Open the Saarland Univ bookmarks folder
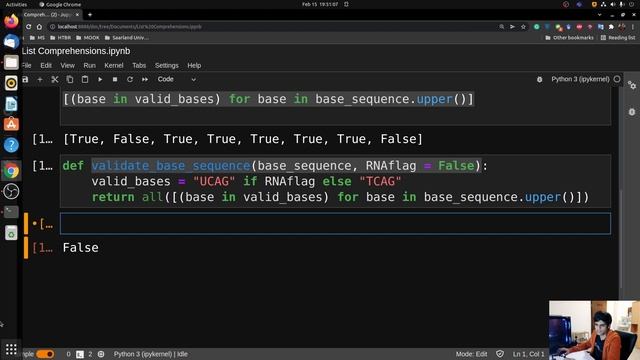This screenshot has width=640, height=360. 127,38
